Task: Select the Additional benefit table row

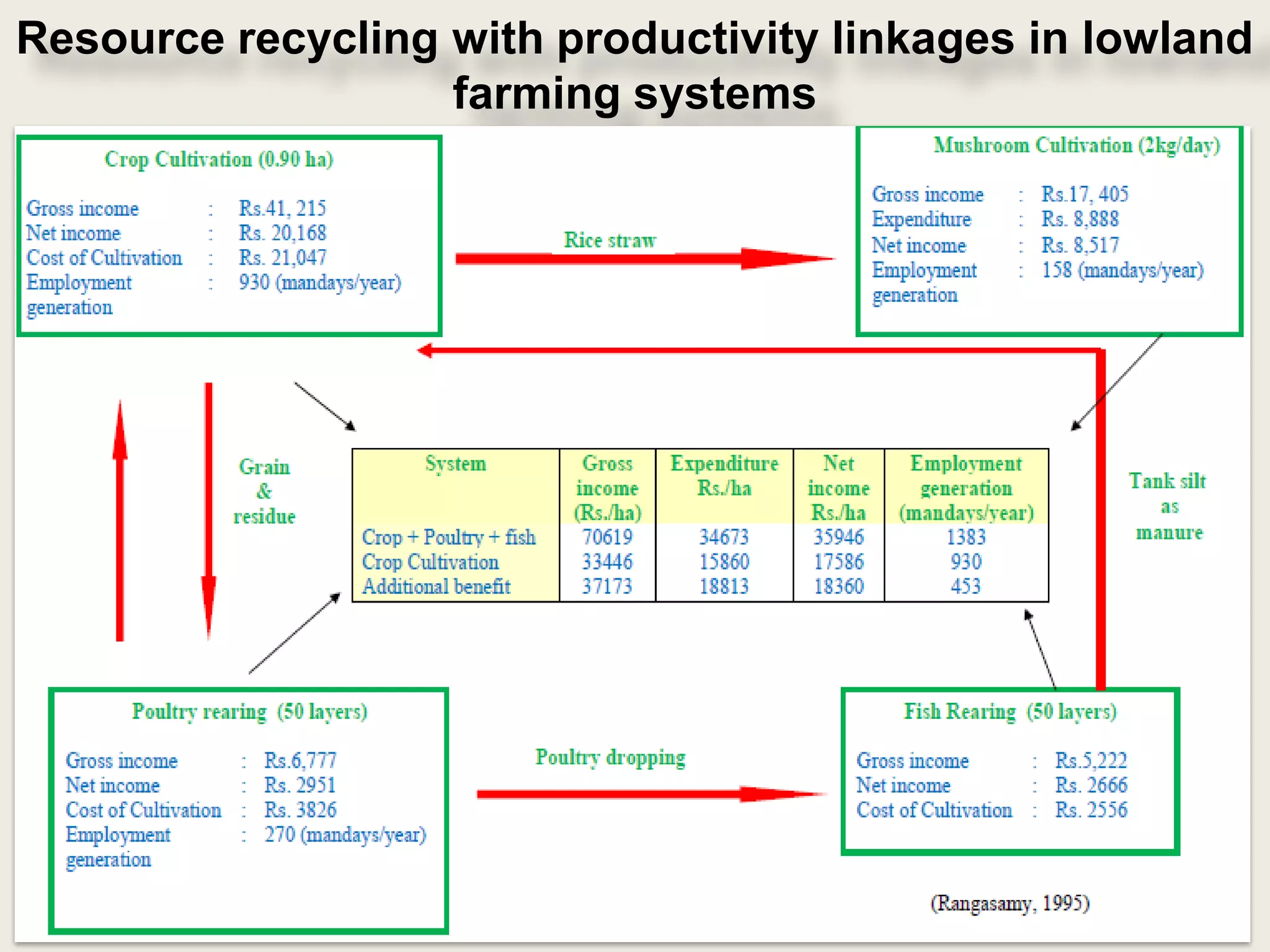Action: point(436,586)
